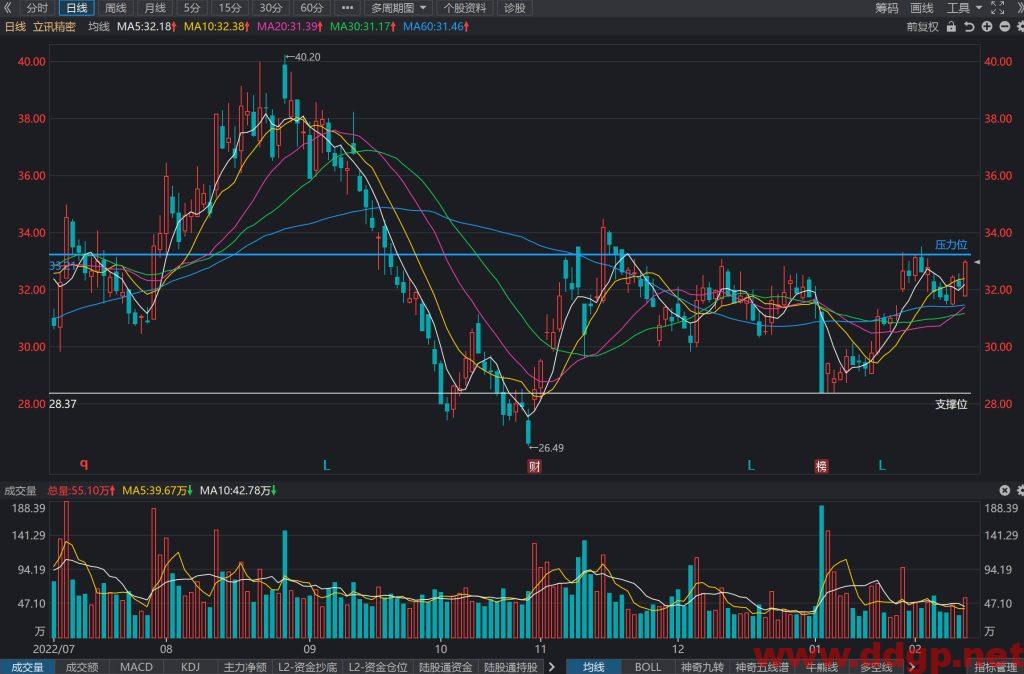This screenshot has height=674, width=1024.
Task: Select the 均线 main indicator tab
Action: (x=594, y=667)
